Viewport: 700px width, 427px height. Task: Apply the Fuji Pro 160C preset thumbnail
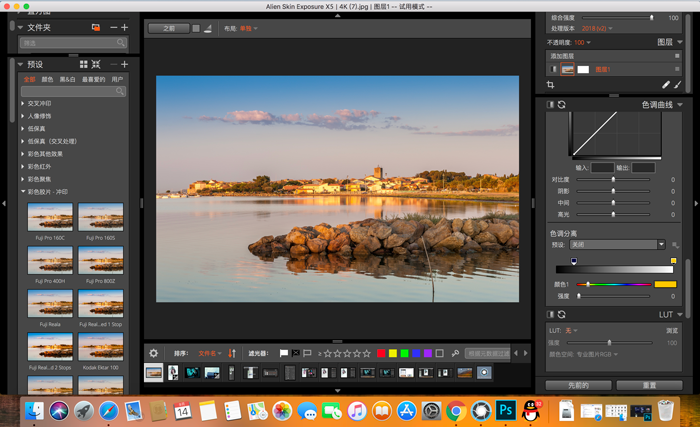click(x=50, y=217)
